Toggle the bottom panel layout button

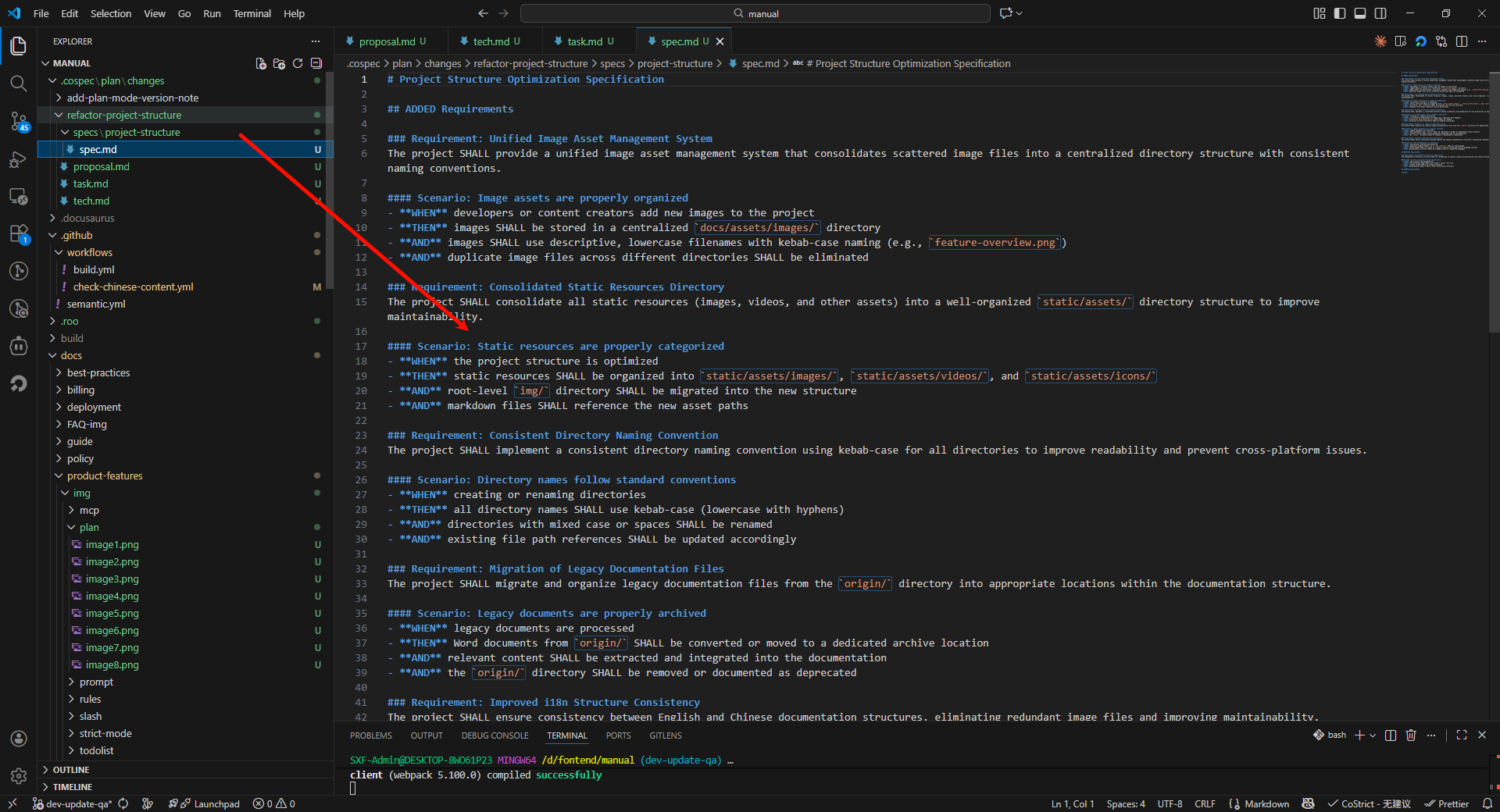pos(1360,13)
